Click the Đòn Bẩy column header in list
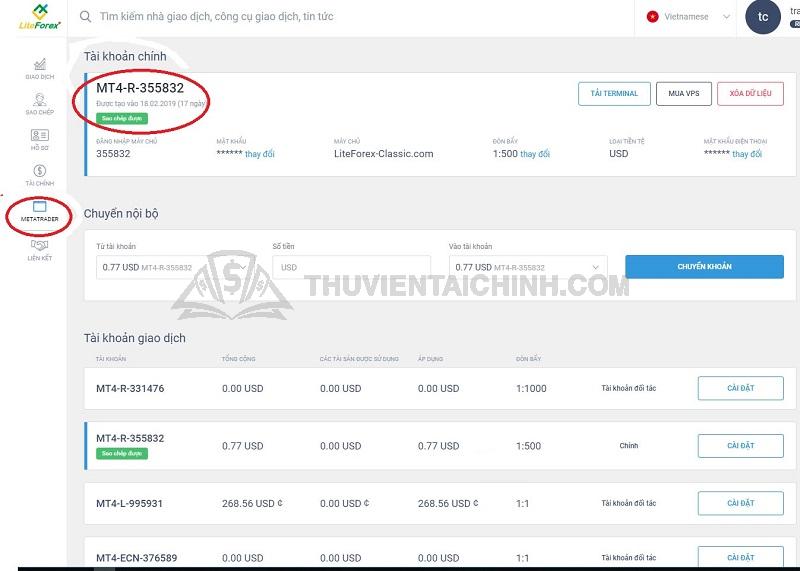 coord(528,359)
